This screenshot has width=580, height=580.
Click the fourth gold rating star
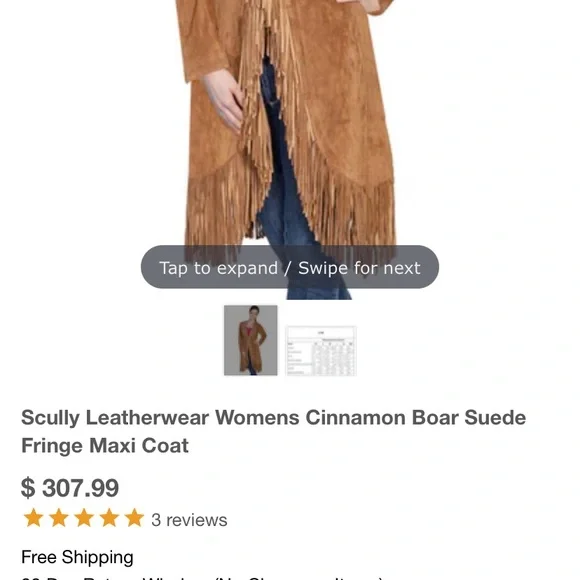point(109,518)
